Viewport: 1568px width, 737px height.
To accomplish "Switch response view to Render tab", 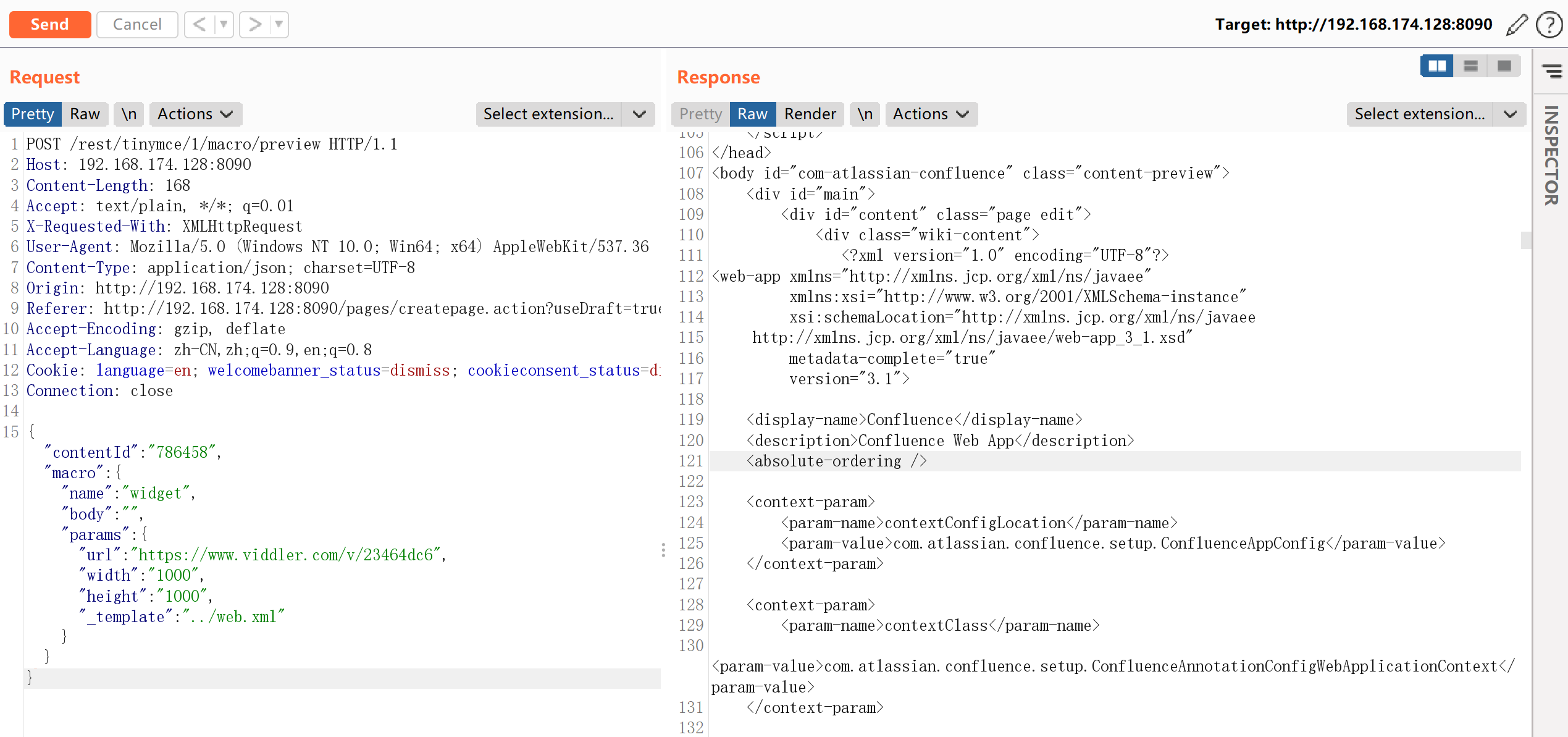I will pyautogui.click(x=810, y=114).
